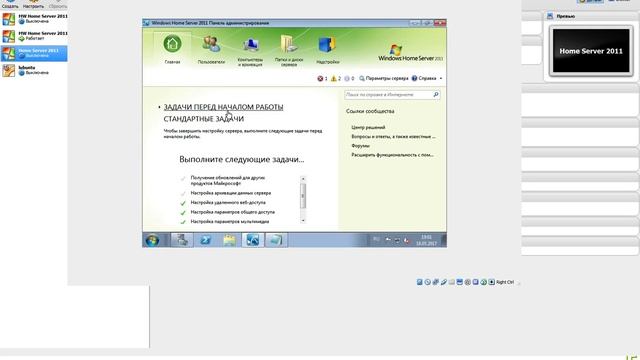Open the Пользователи users section
This screenshot has height=360, width=640.
[211, 49]
